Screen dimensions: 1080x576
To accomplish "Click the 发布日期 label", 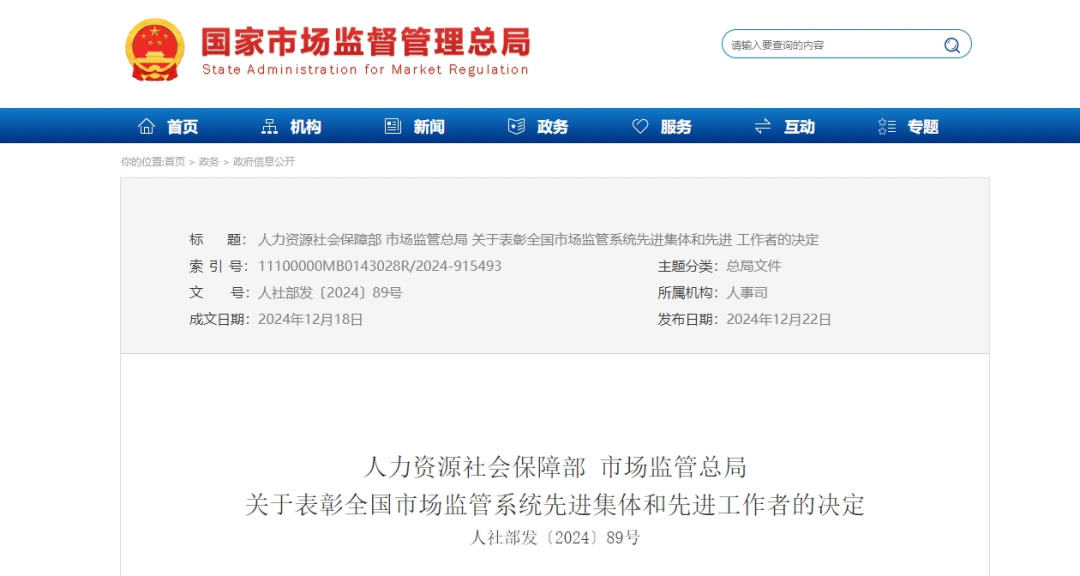I will (x=687, y=320).
